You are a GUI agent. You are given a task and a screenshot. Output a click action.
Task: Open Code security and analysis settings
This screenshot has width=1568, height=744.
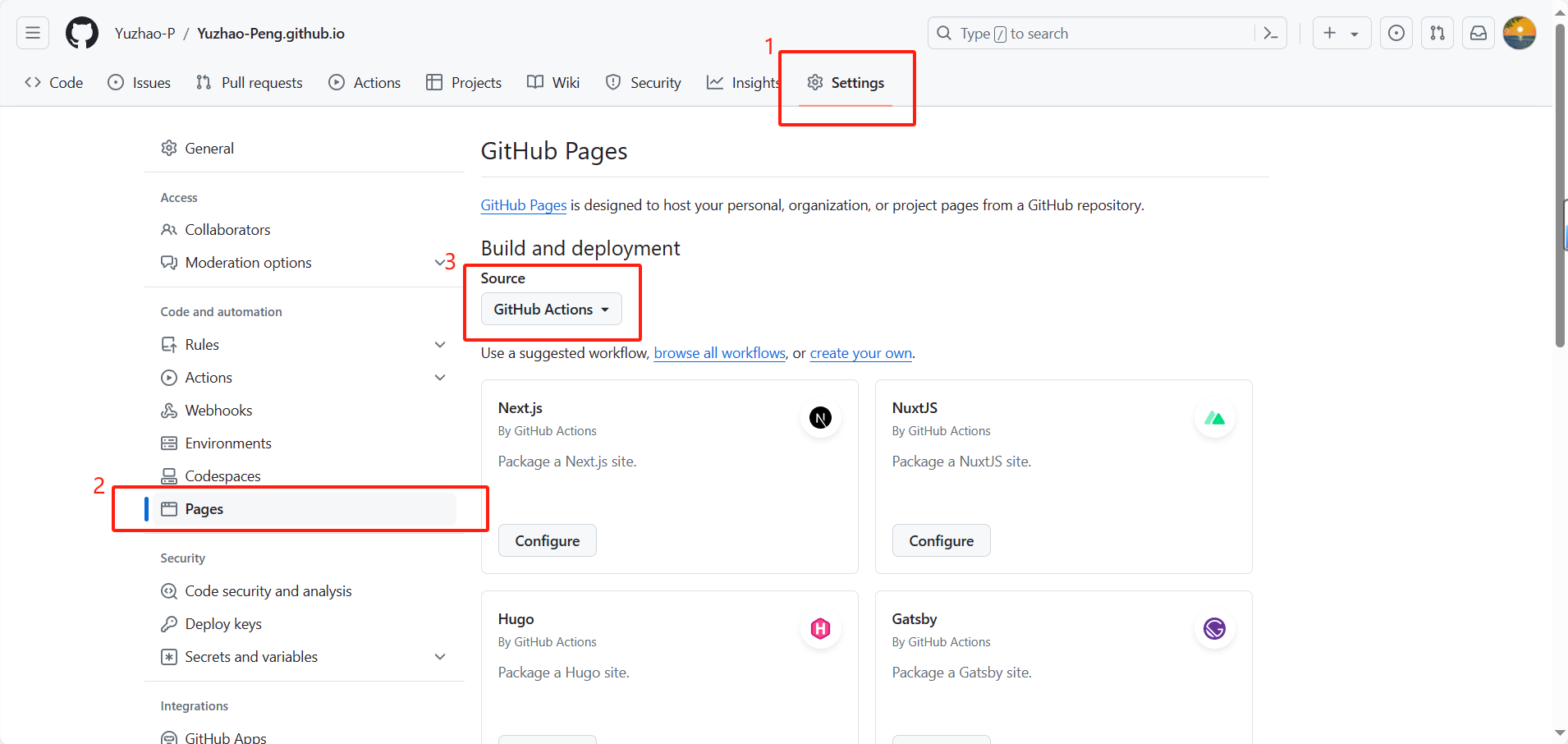coord(305,591)
